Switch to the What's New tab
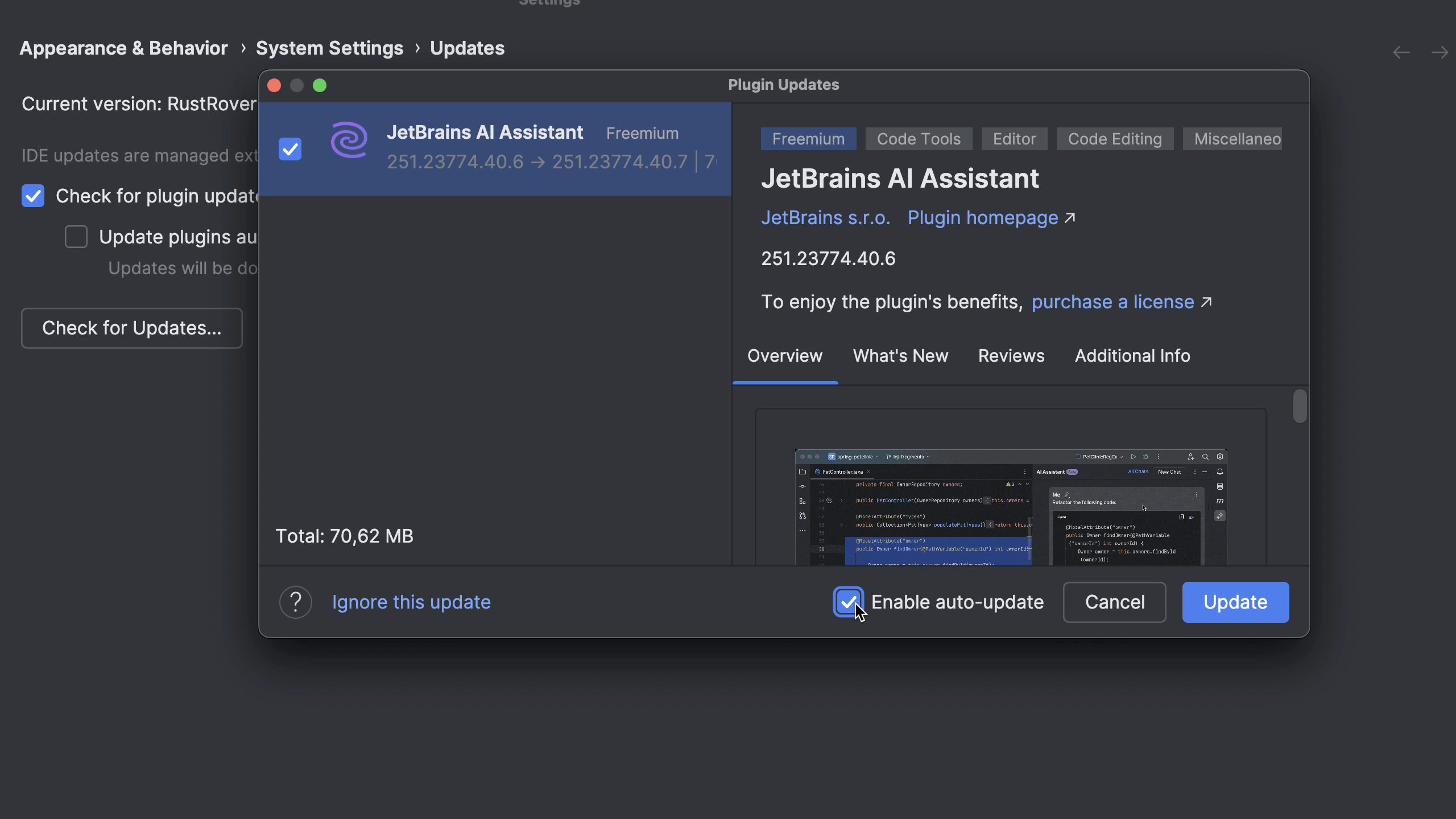Screen dimensions: 1456x819 900,356
